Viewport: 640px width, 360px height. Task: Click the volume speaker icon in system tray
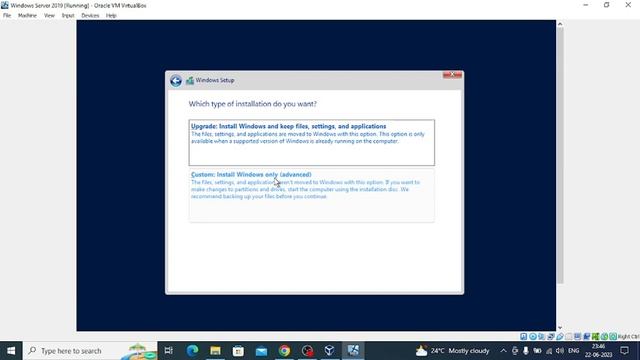click(560, 351)
